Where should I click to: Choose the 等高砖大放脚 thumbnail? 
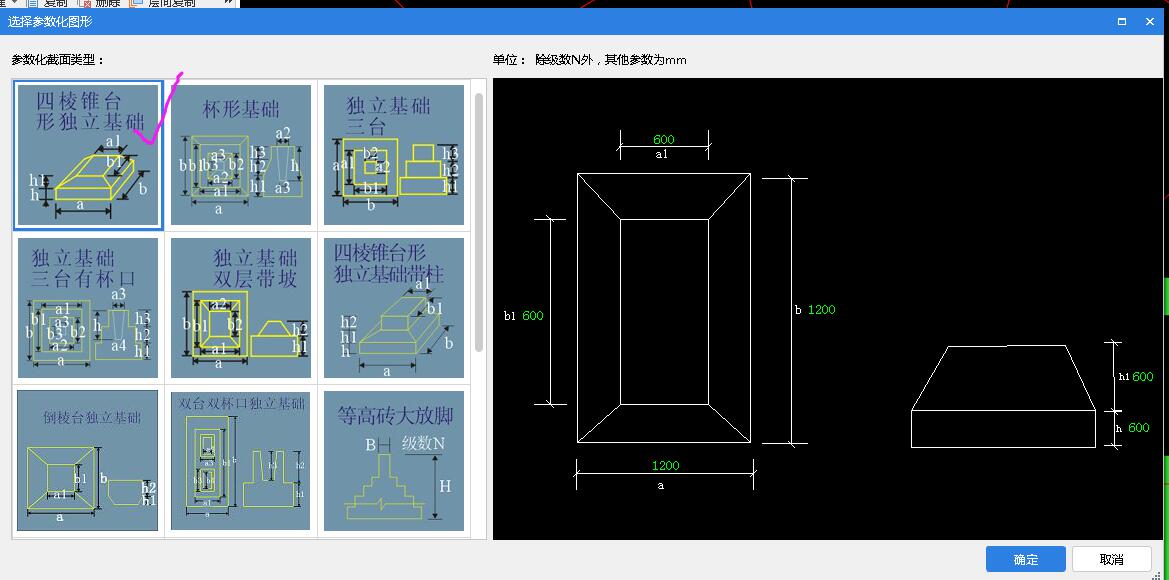tap(394, 460)
